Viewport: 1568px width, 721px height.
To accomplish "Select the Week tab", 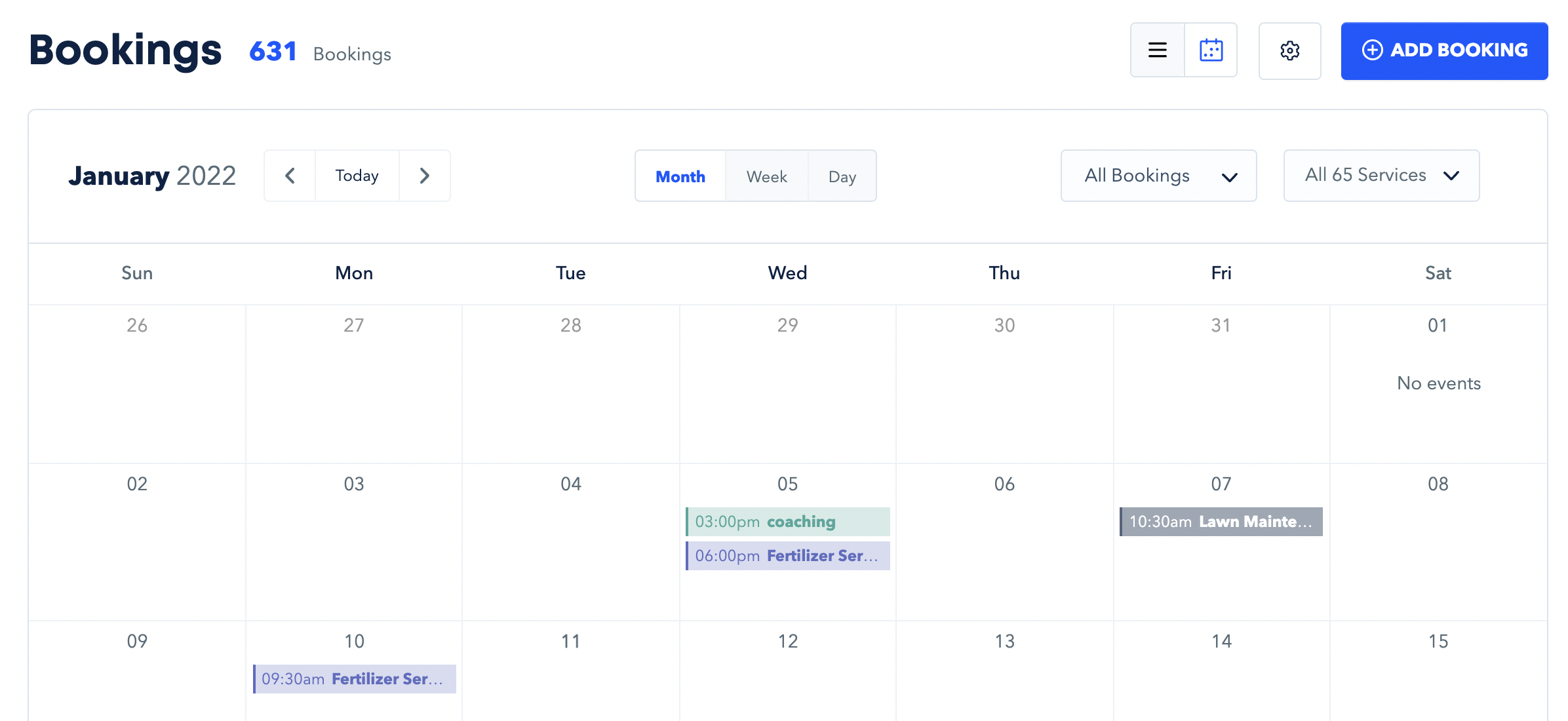I will tap(766, 176).
